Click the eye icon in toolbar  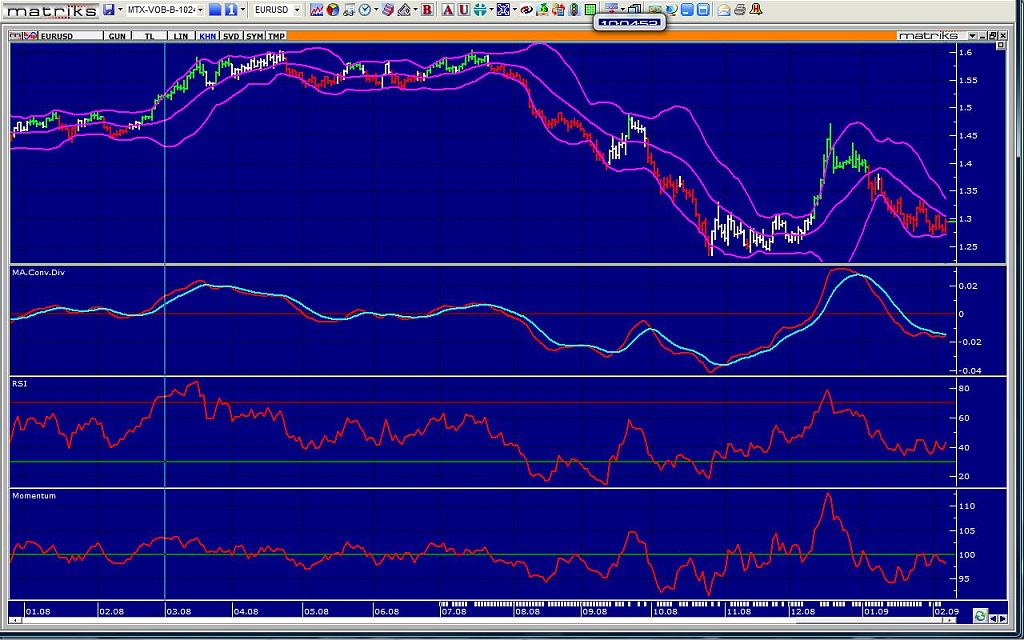(x=526, y=10)
